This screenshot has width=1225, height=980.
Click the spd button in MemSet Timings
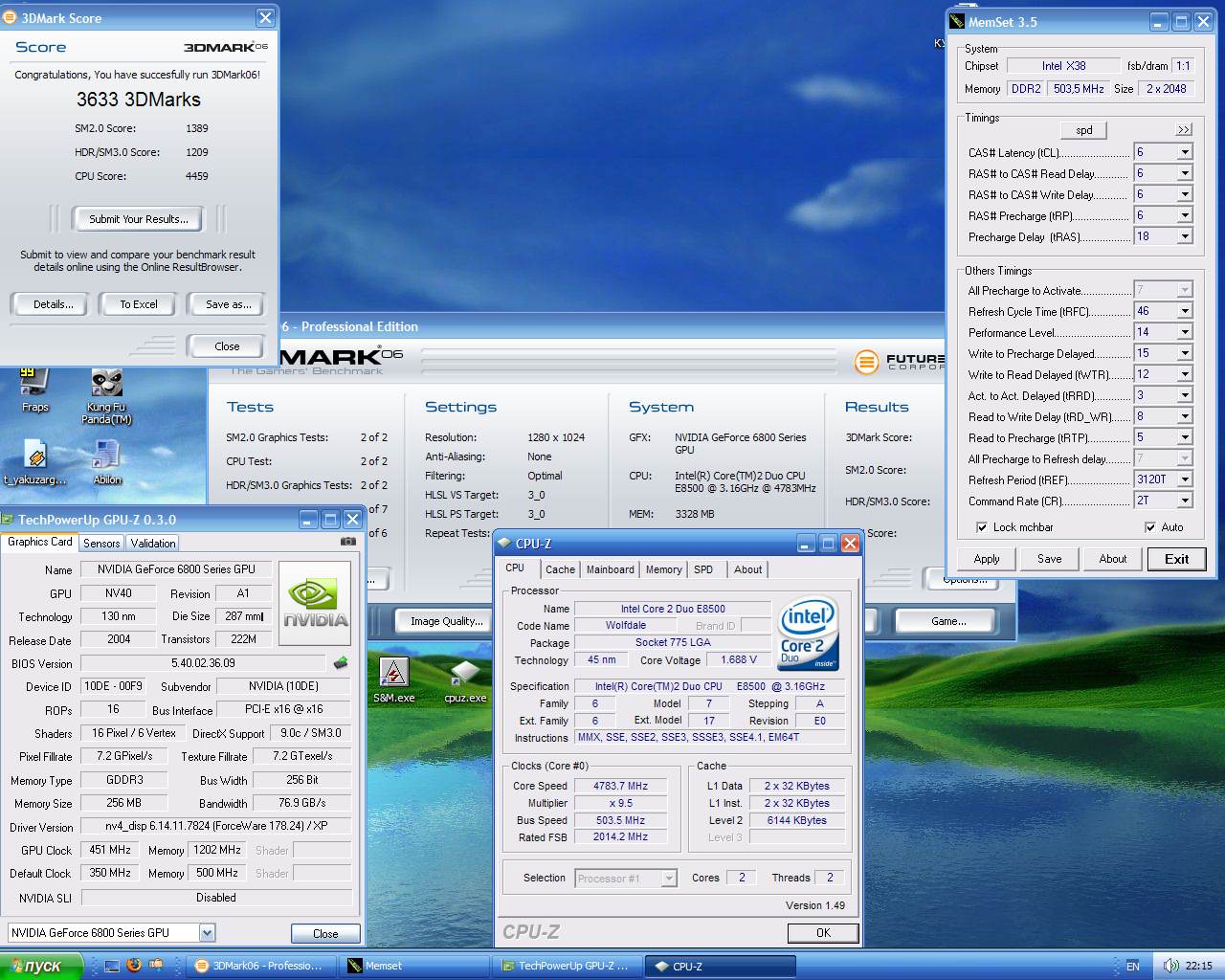[1083, 130]
